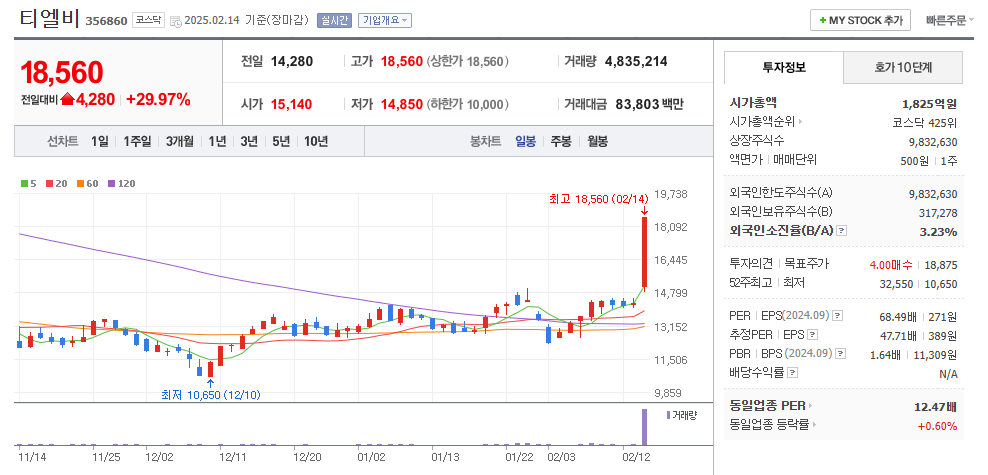Click the orange 60-day moving average swatch
The width and height of the screenshot is (988, 475).
[x=81, y=184]
